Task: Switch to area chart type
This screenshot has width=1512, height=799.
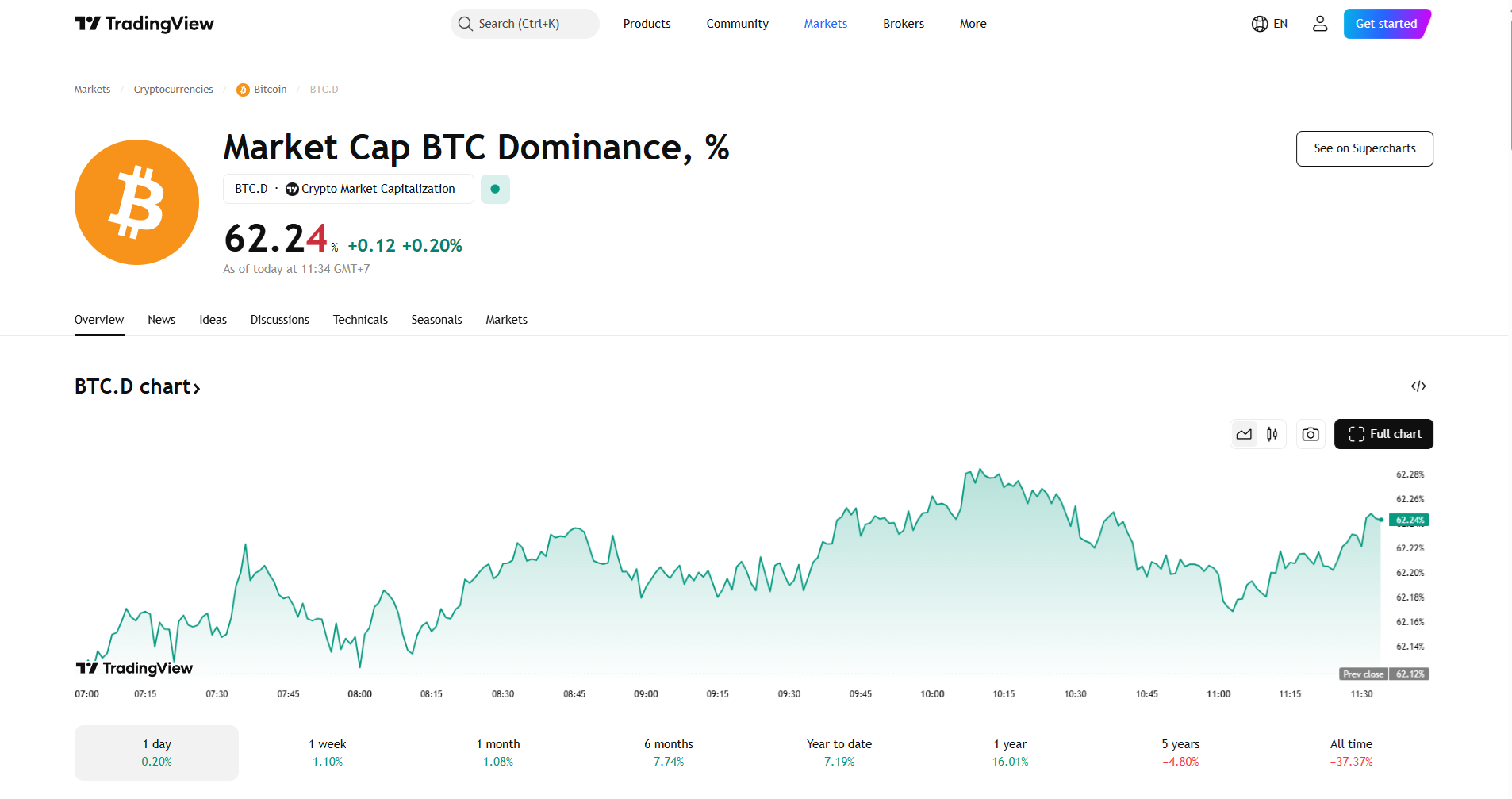Action: (1244, 434)
